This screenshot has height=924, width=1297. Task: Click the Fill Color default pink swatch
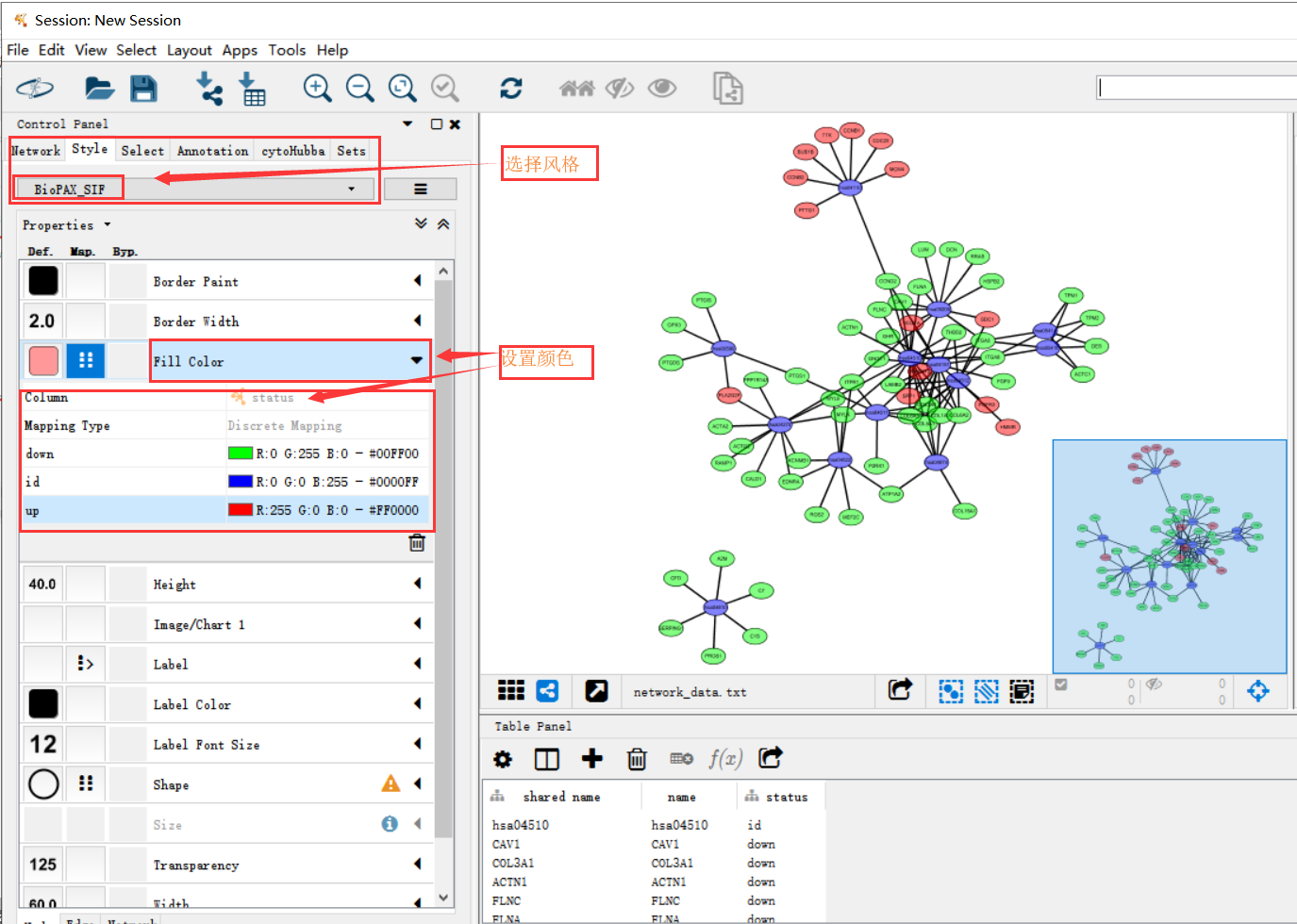click(43, 360)
